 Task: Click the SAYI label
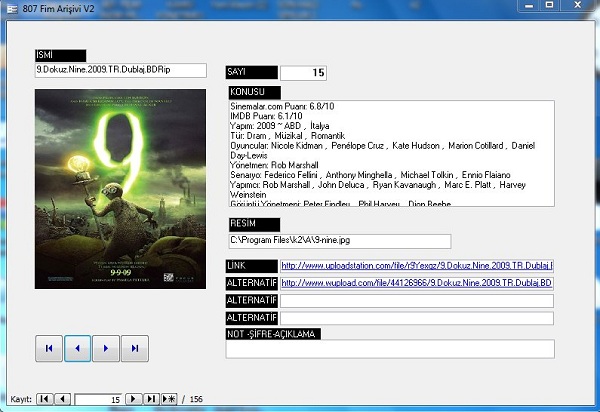pos(252,72)
